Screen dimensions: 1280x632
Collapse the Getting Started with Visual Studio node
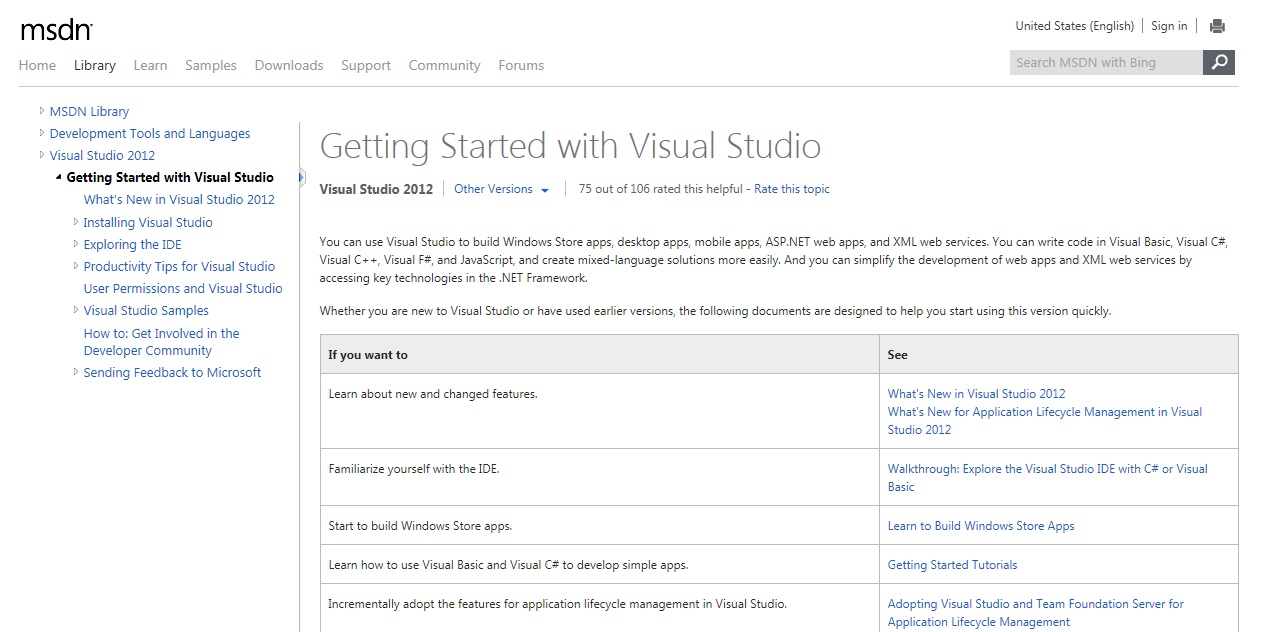click(x=59, y=178)
